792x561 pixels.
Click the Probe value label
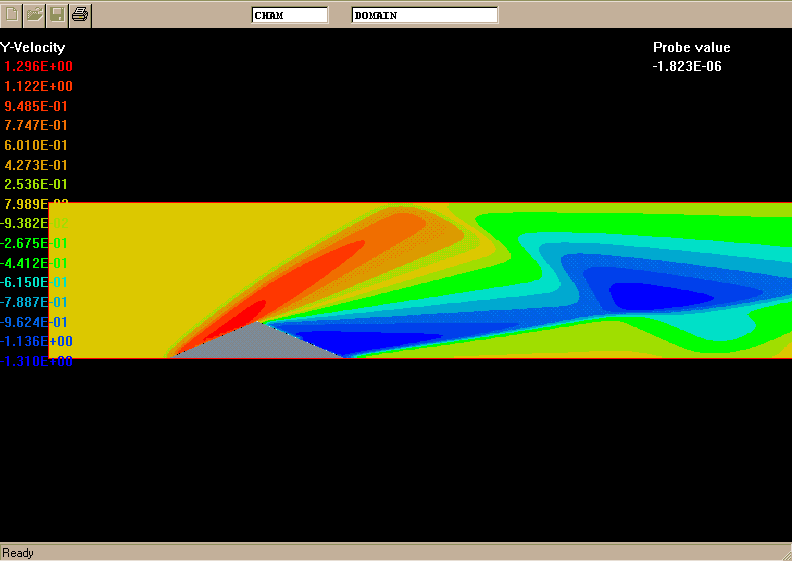[x=691, y=47]
